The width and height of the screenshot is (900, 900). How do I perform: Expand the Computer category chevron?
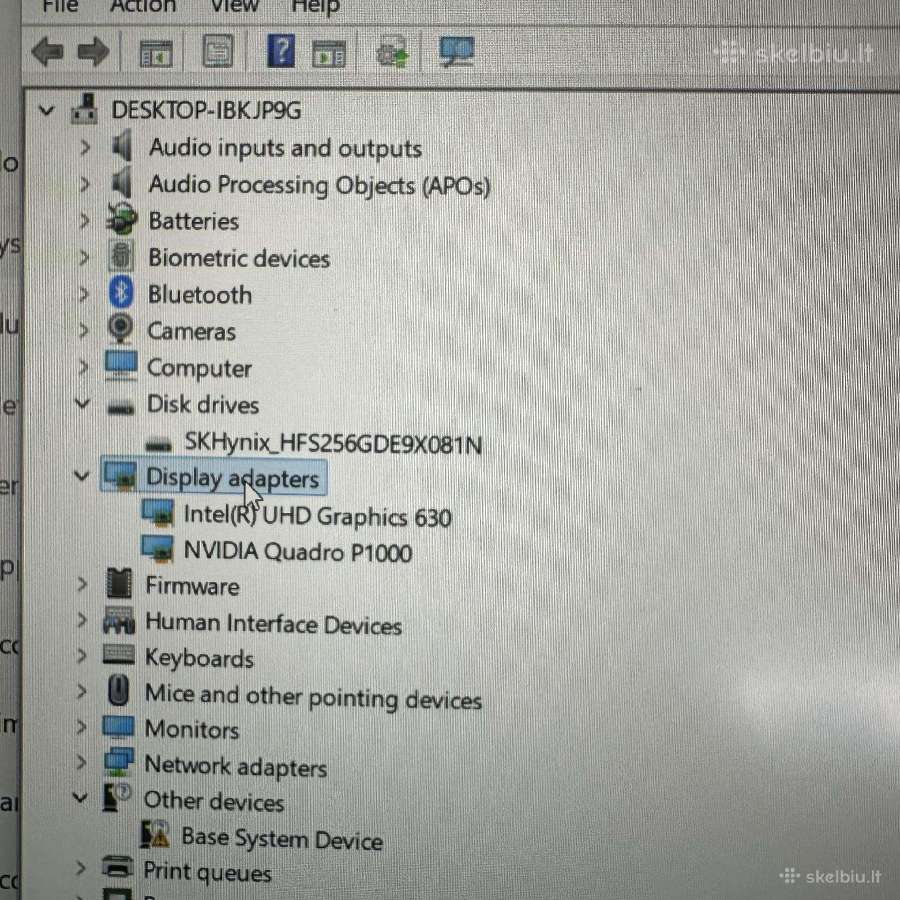84,367
